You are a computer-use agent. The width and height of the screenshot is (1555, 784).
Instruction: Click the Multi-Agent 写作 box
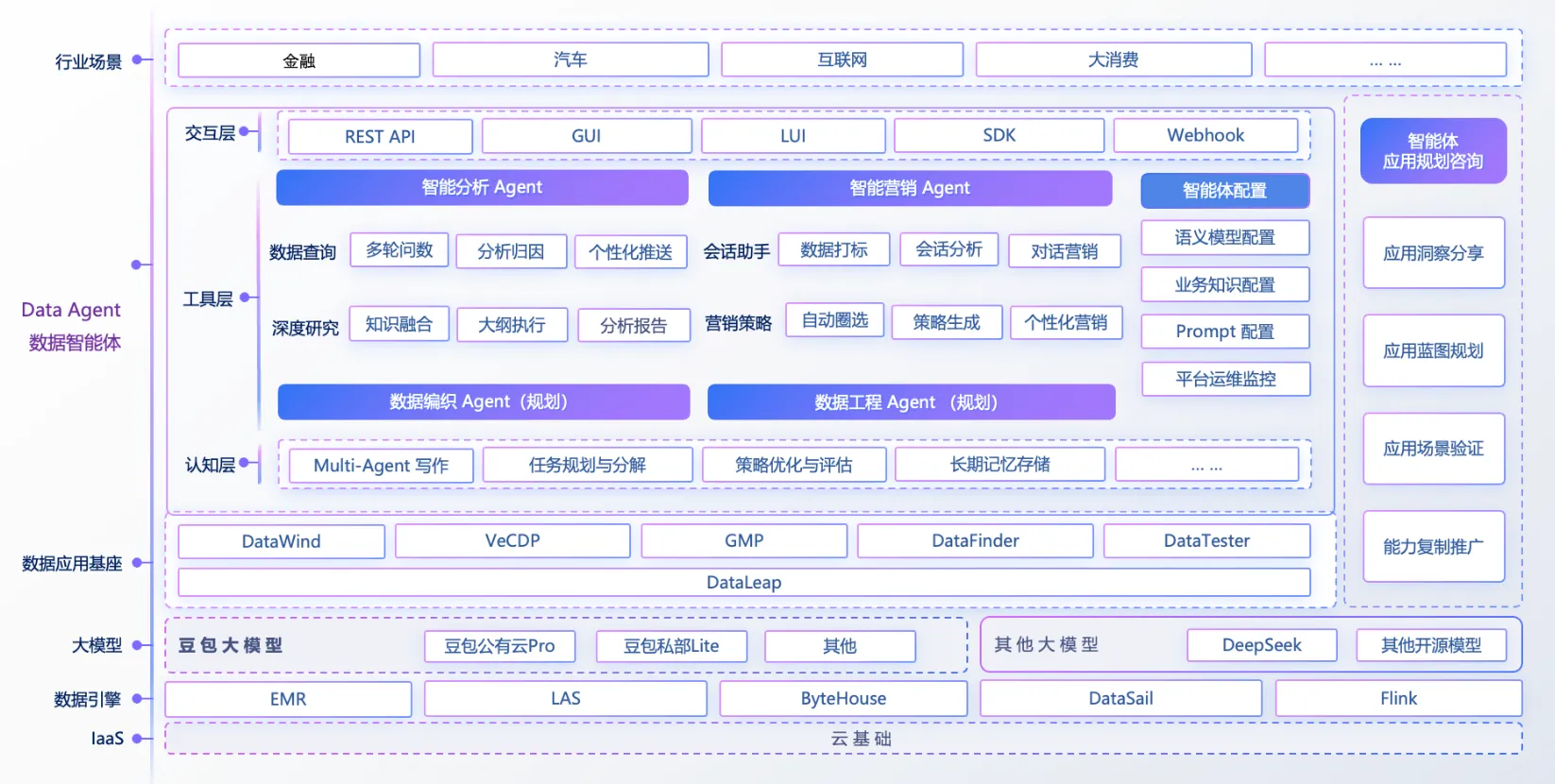381,466
